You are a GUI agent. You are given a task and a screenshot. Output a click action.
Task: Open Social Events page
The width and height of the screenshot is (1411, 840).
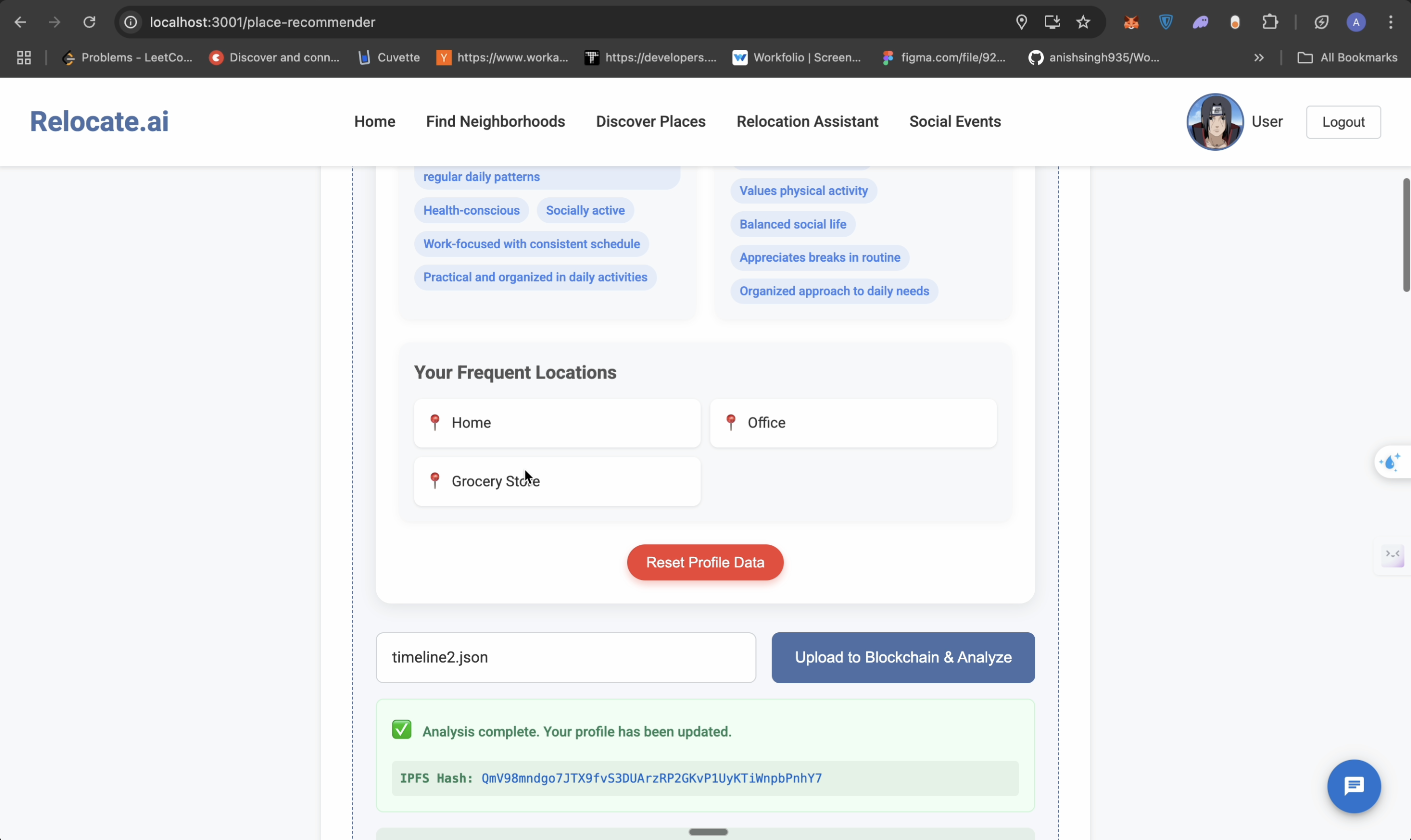(955, 122)
